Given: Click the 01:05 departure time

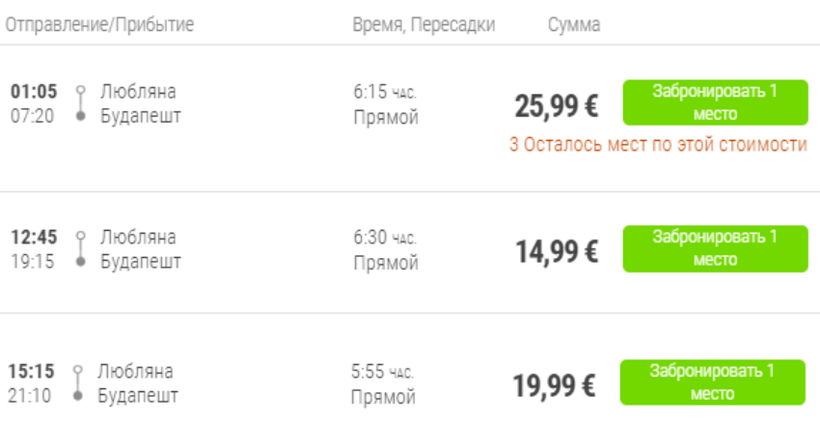Looking at the screenshot, I should (34, 92).
